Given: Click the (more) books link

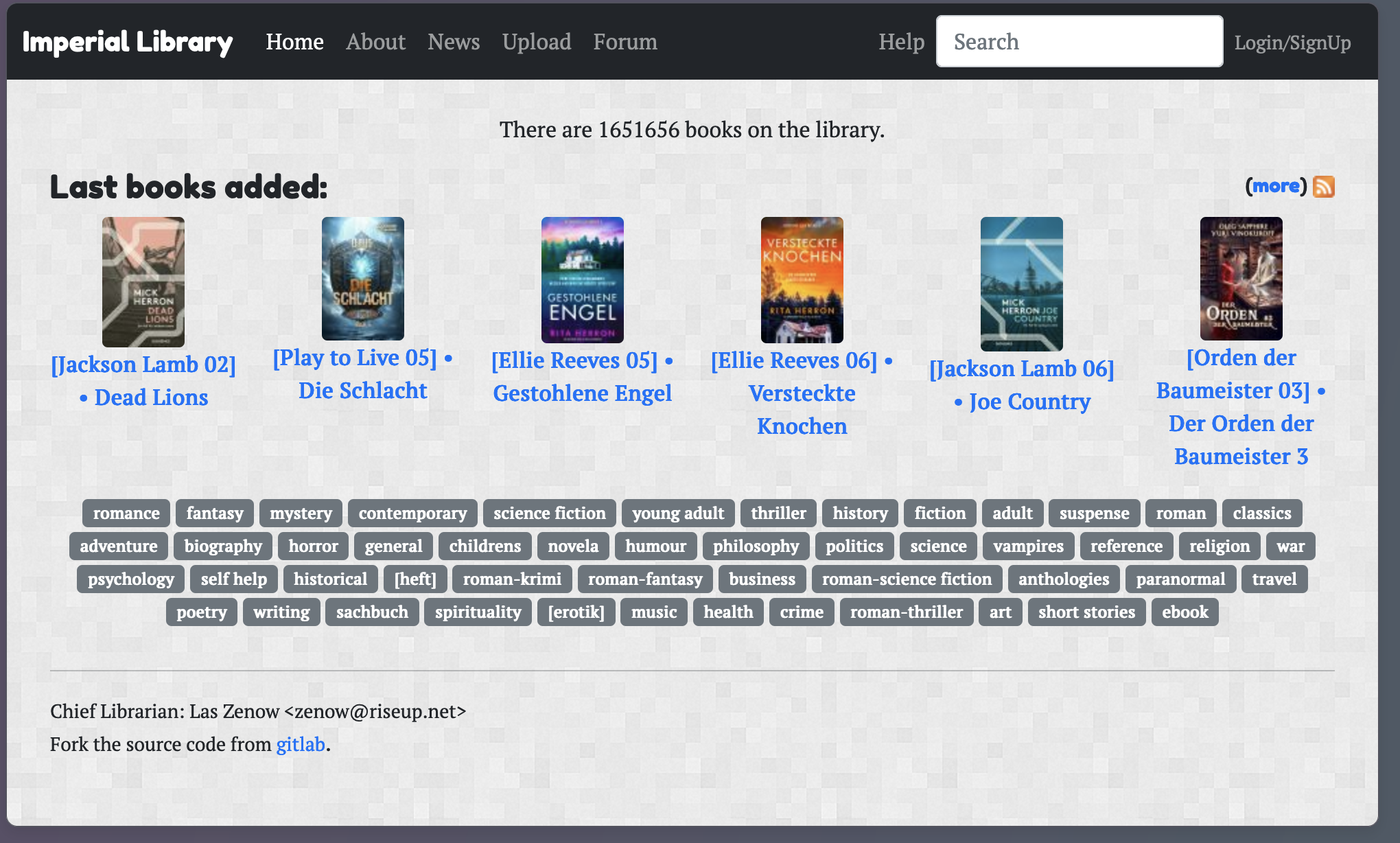Looking at the screenshot, I should coord(1276,185).
